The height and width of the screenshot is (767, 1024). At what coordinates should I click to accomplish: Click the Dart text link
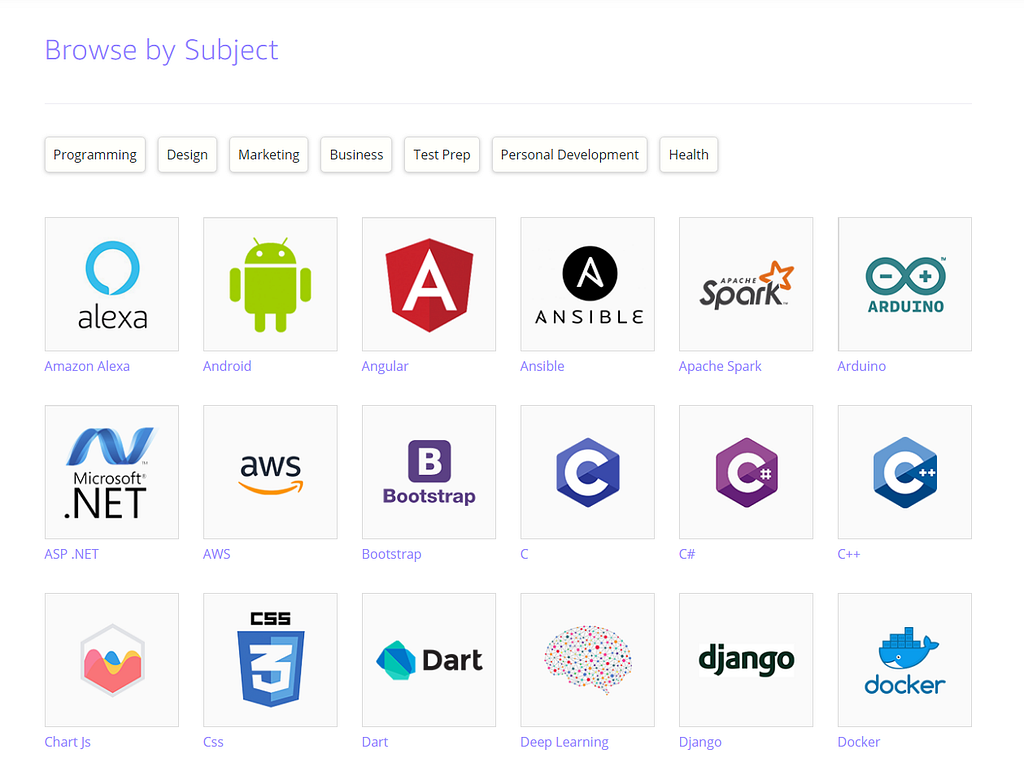375,742
